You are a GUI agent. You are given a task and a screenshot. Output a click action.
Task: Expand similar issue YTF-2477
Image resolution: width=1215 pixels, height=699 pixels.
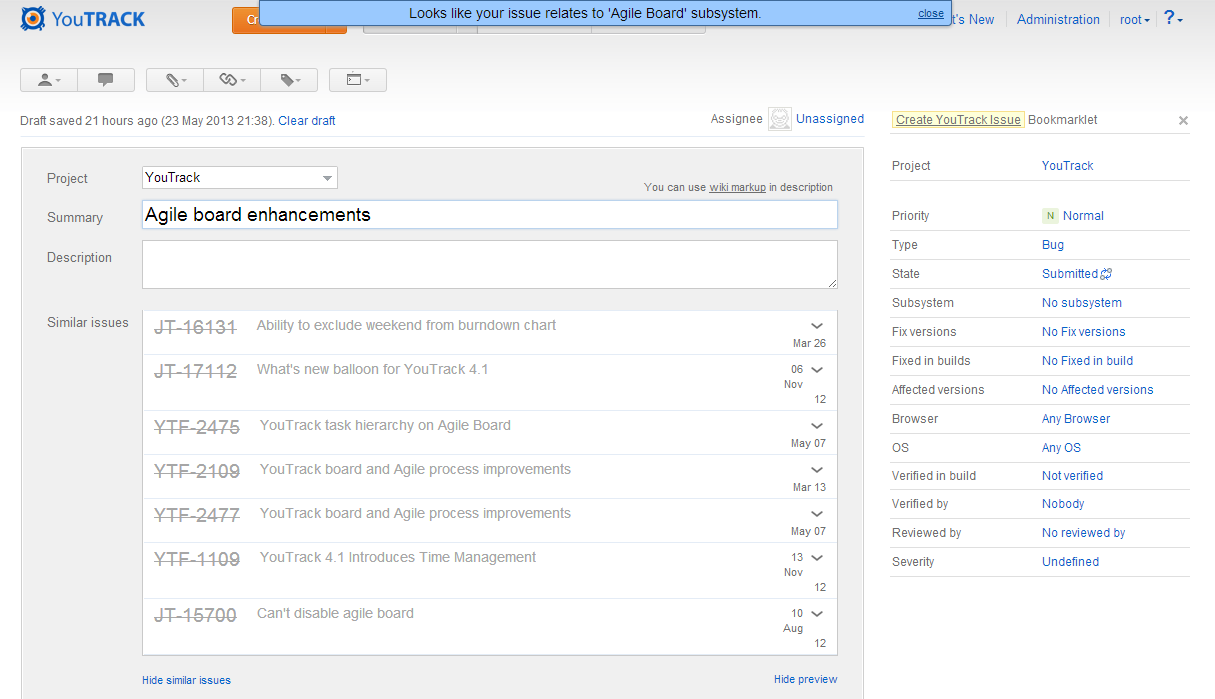pyautogui.click(x=817, y=514)
